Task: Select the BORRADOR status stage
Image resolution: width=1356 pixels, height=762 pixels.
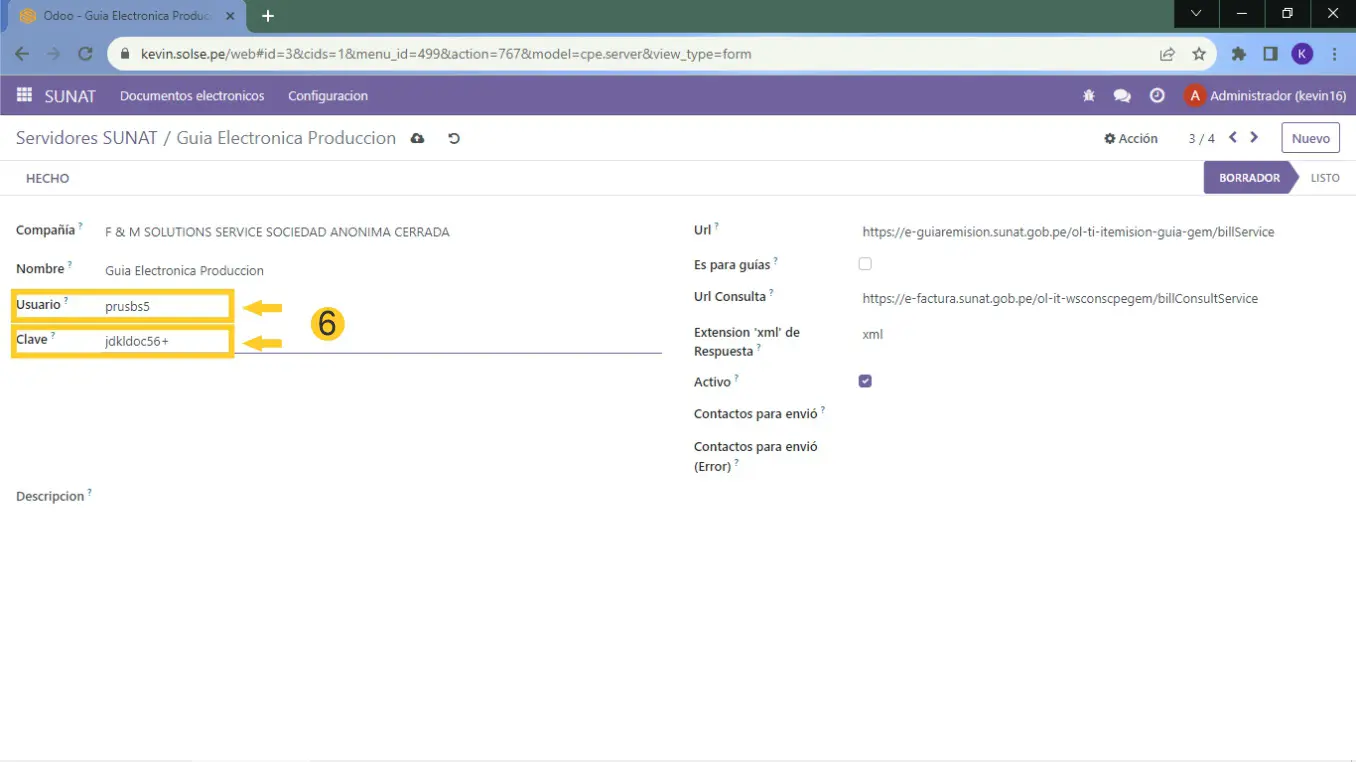Action: [x=1249, y=178]
